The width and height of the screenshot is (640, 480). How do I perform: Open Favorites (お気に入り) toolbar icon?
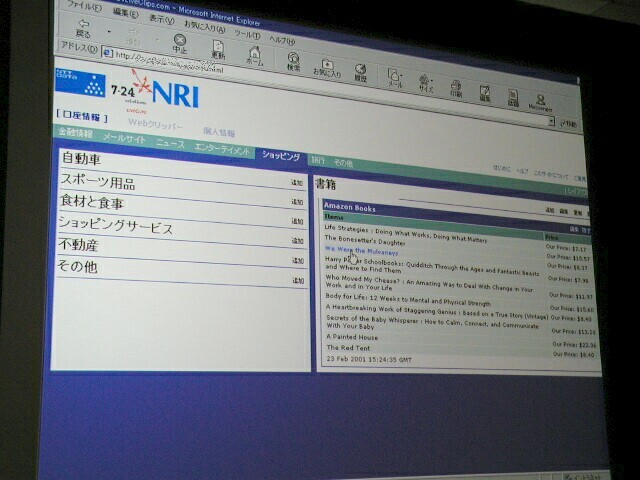327,69
